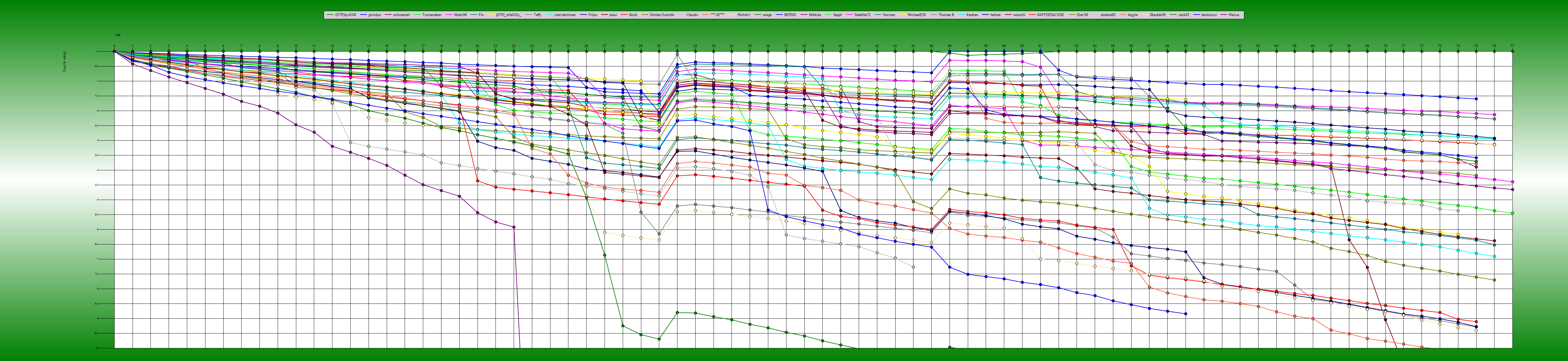
Task: Select Dimitar Dulichki in the legend
Action: coord(662,15)
